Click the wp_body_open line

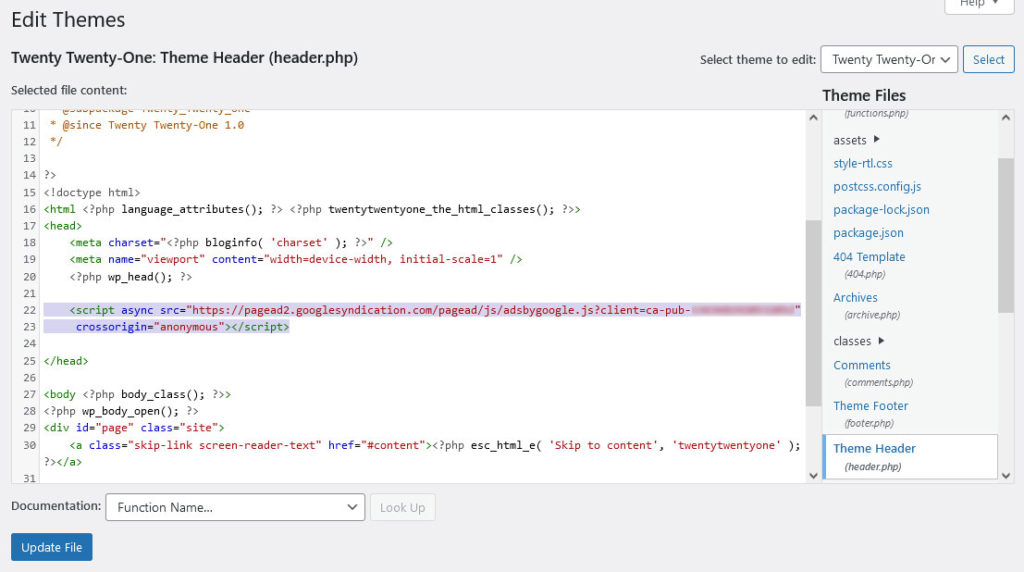[121, 411]
